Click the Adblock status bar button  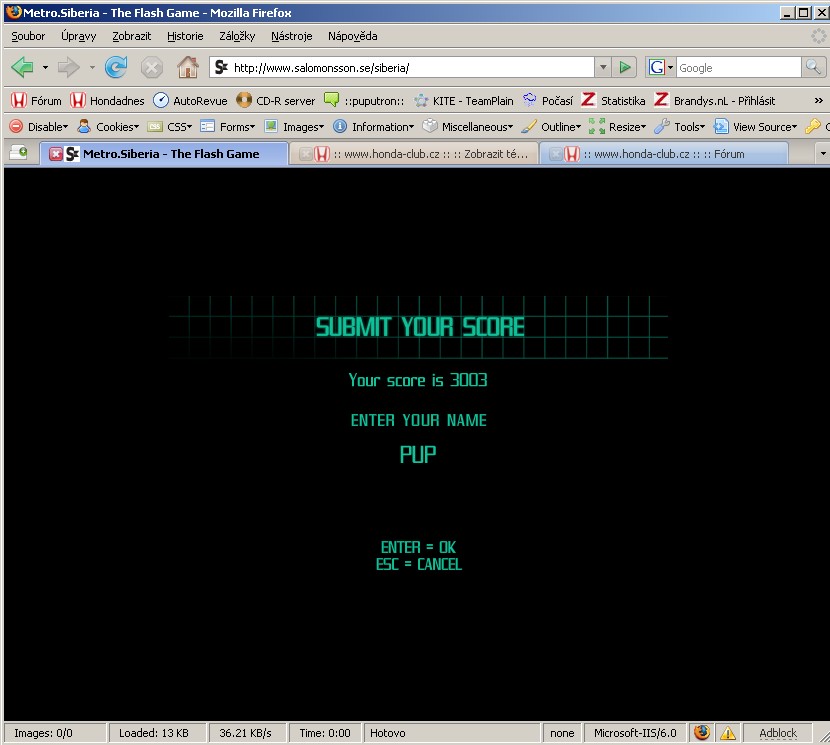(x=778, y=733)
